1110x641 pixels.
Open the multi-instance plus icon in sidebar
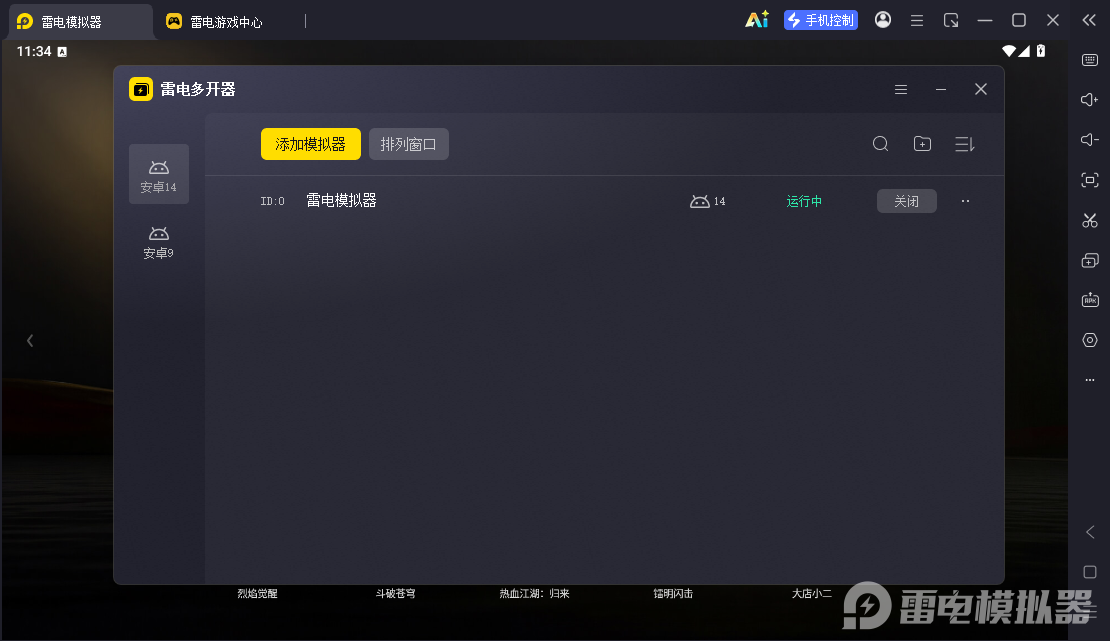point(1090,261)
